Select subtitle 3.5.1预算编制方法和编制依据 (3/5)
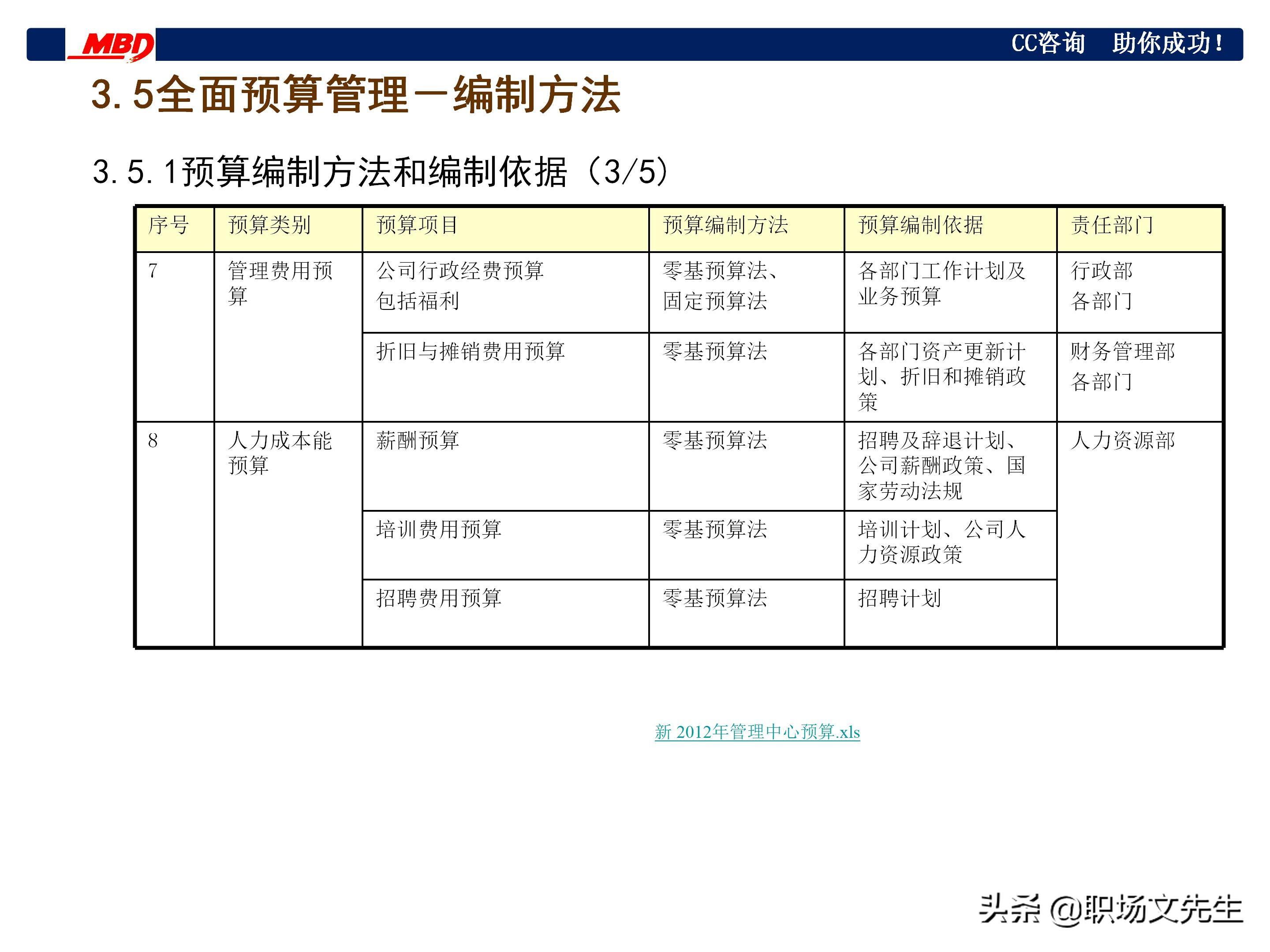This screenshot has height=952, width=1270. pos(380,171)
